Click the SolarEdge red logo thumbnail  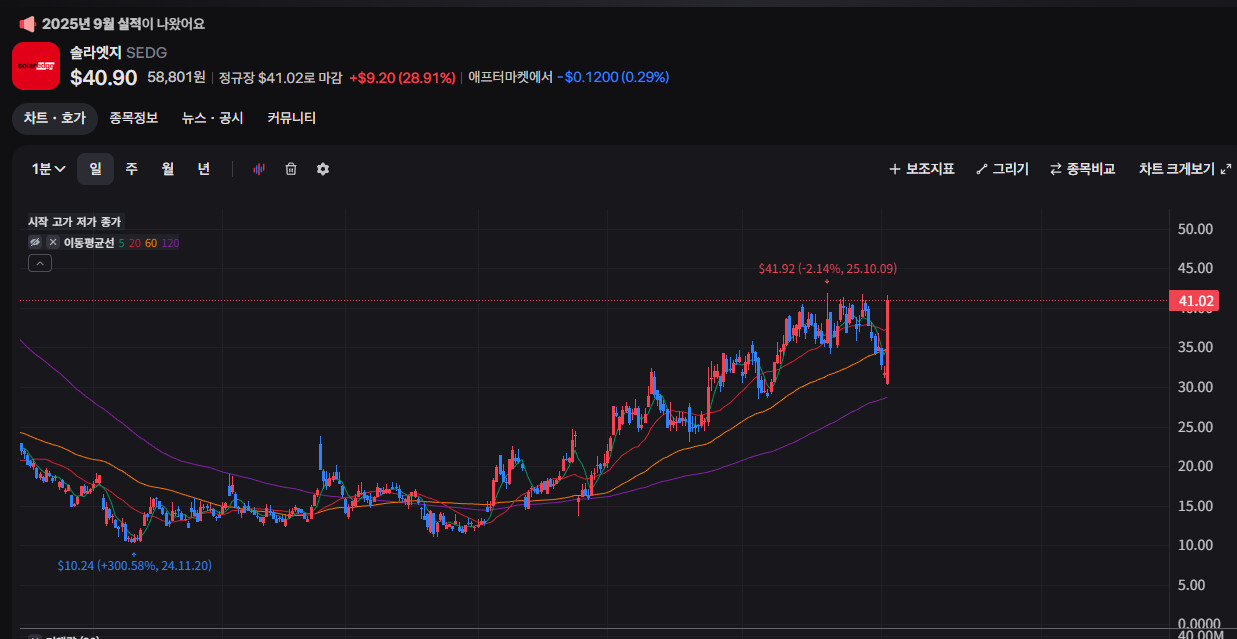(36, 66)
